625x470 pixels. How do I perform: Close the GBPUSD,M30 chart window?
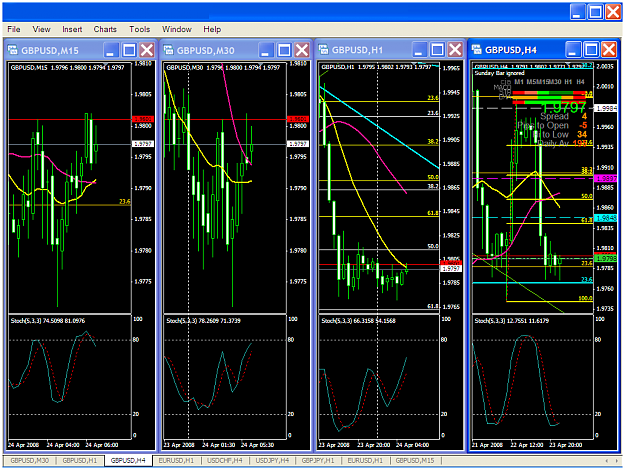coord(302,50)
